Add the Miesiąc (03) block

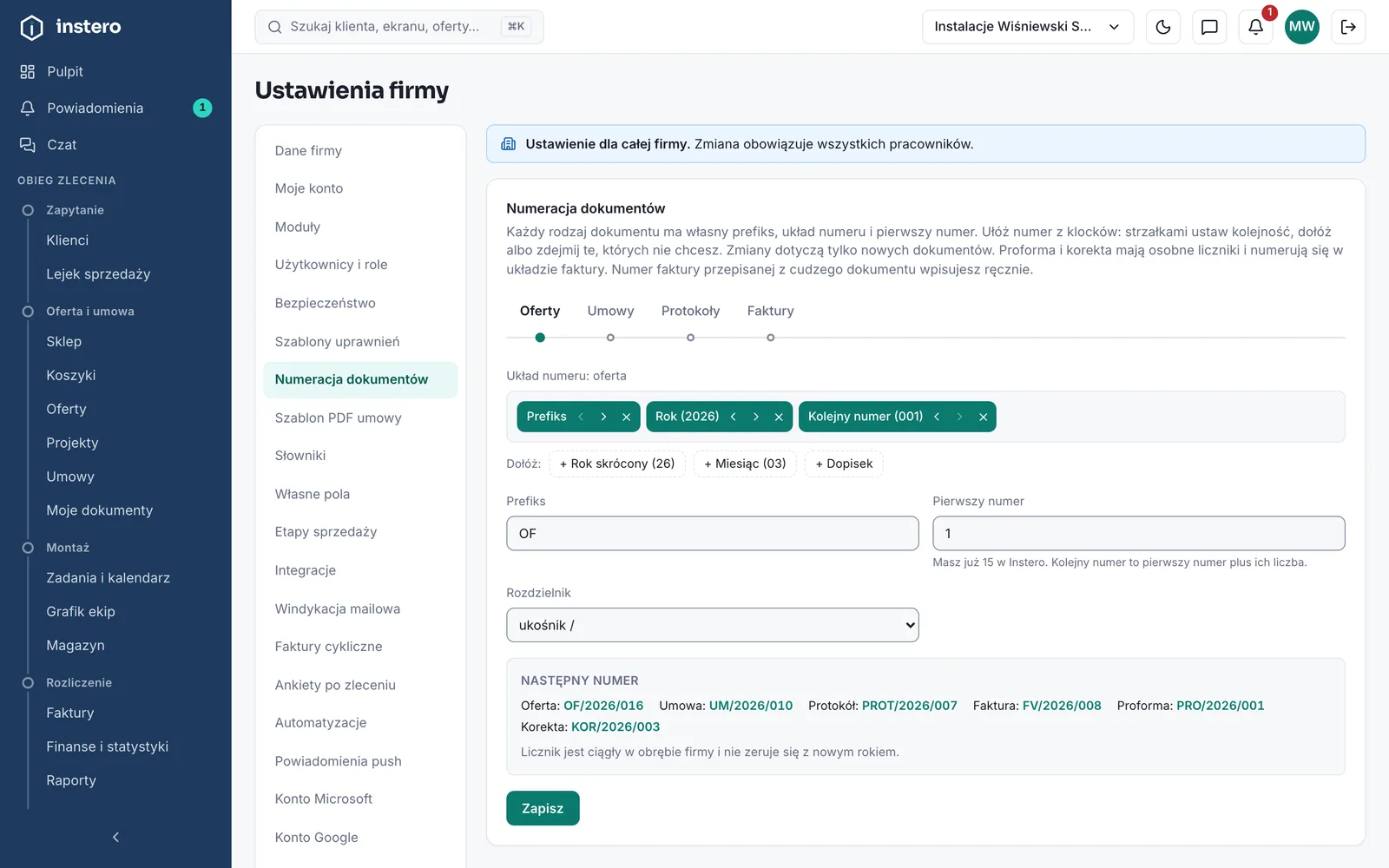(745, 464)
